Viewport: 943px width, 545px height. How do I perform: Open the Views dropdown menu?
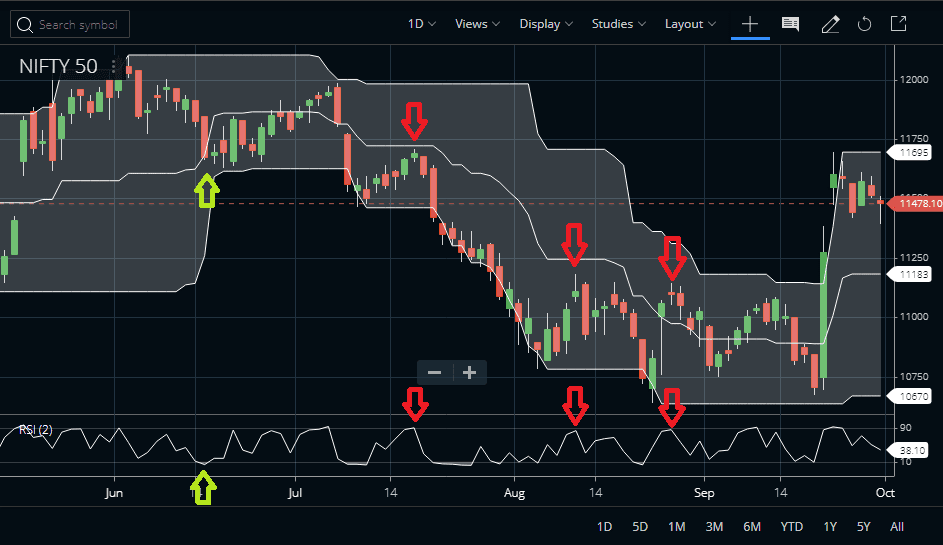pos(478,24)
